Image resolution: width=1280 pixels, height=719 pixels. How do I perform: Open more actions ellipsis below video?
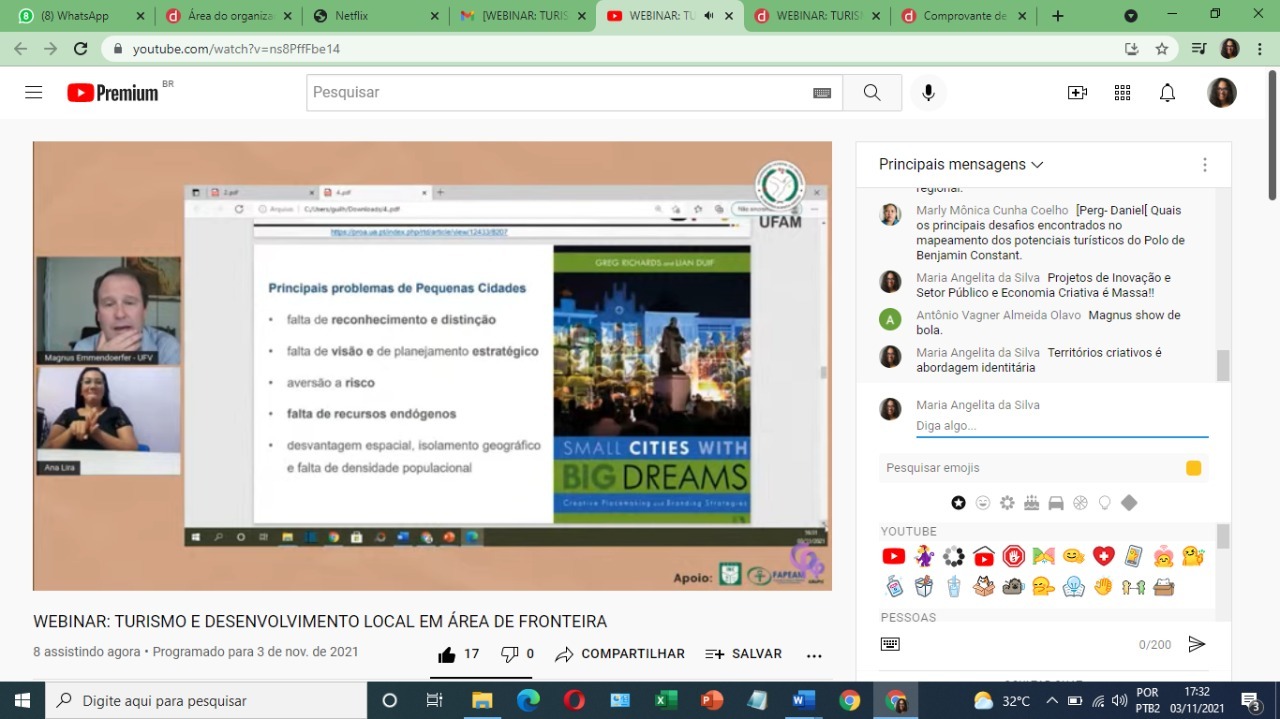[x=814, y=655]
